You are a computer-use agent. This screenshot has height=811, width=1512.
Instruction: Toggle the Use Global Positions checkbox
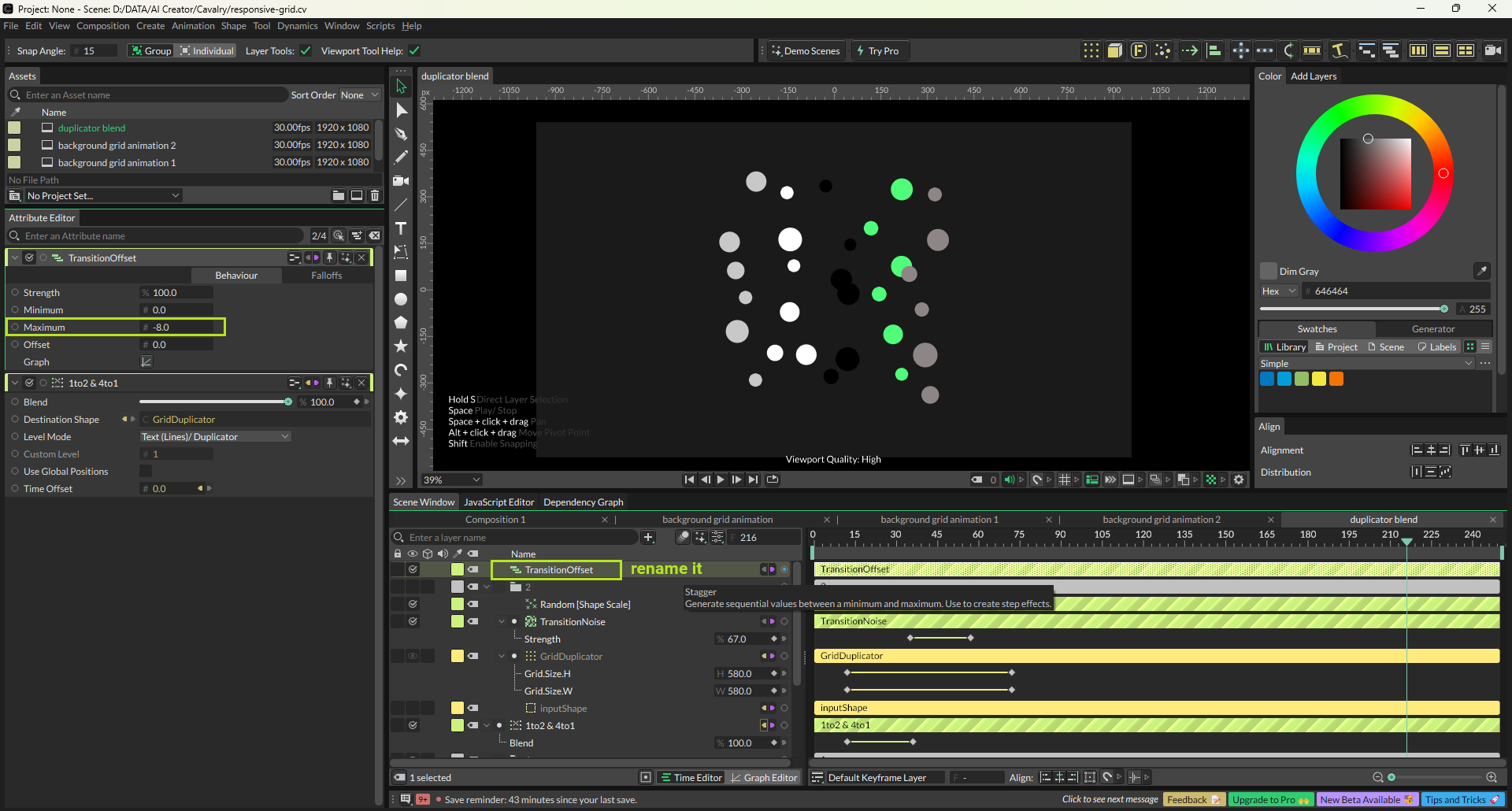click(146, 472)
